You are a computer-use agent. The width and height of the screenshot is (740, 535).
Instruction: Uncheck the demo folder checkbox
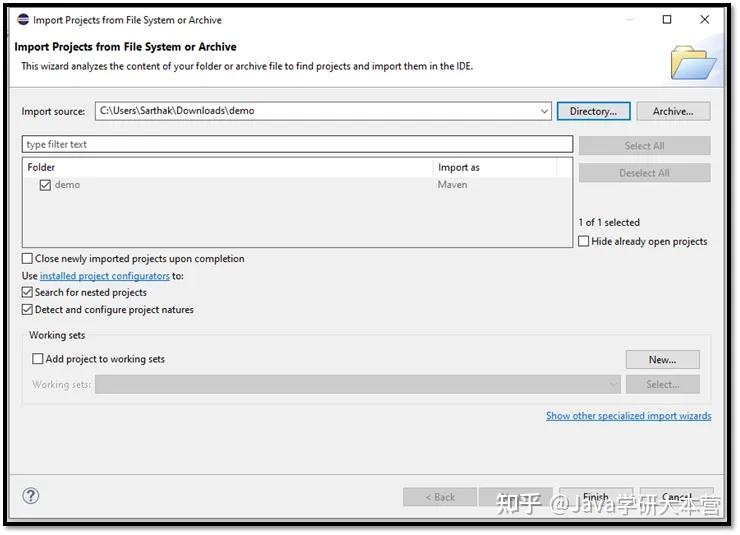[45, 185]
